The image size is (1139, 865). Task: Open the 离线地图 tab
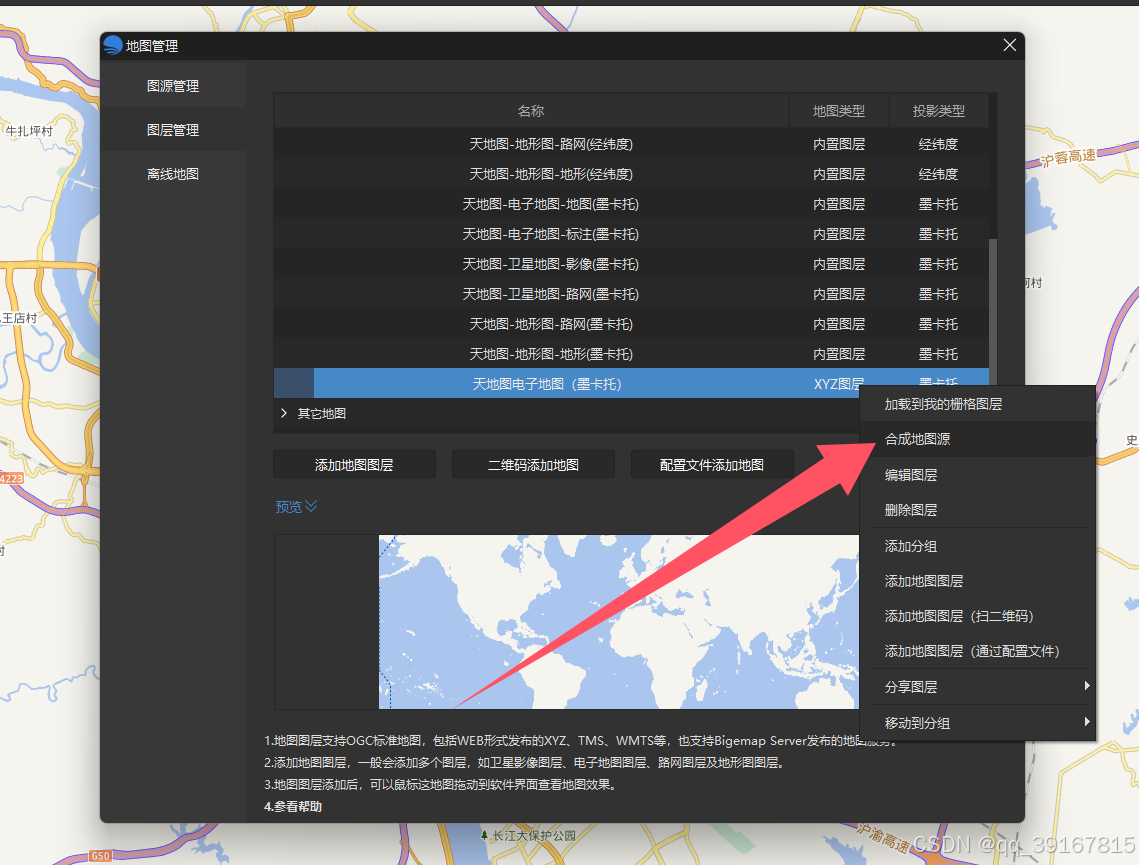click(173, 174)
